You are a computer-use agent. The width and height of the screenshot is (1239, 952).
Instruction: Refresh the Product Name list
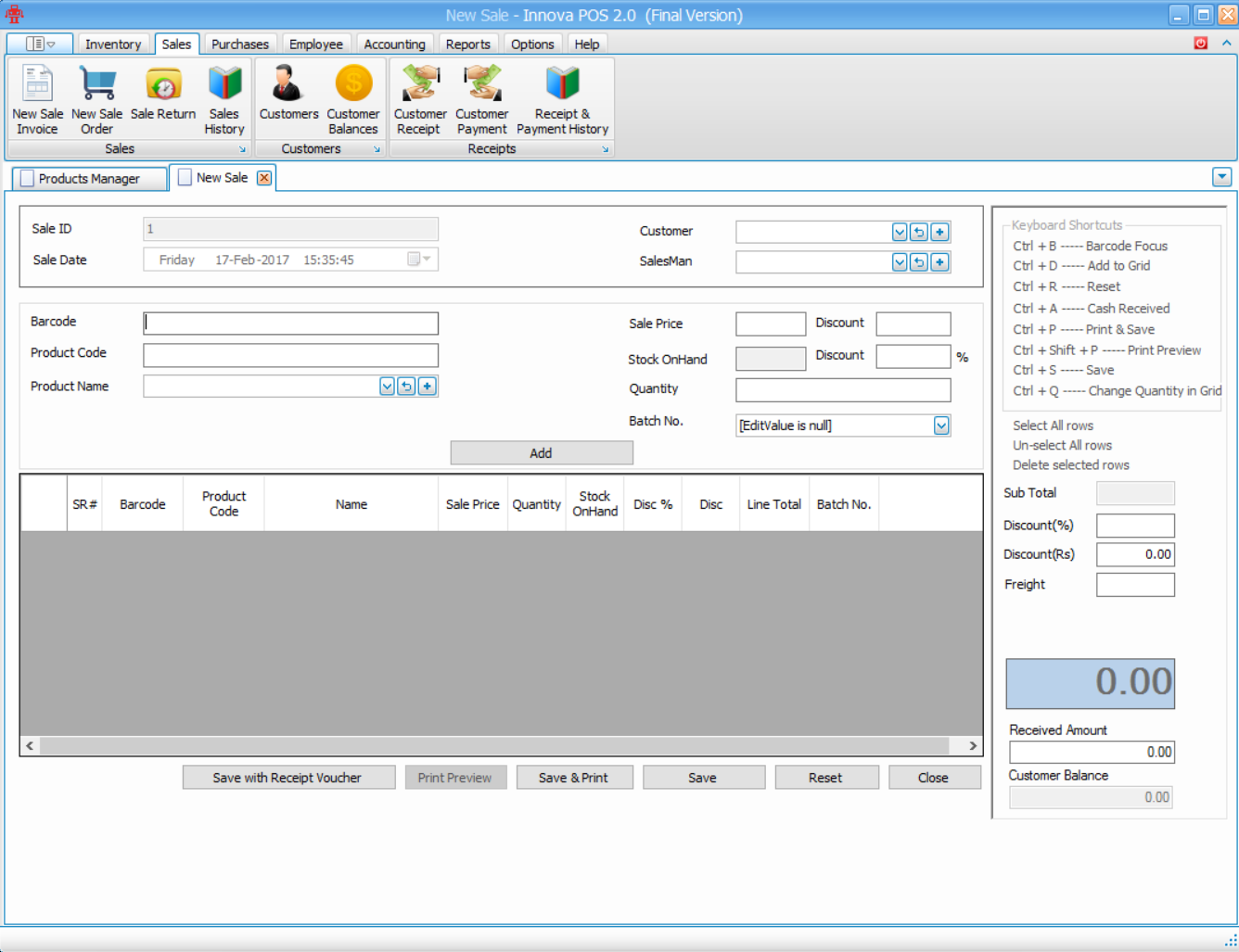(x=406, y=387)
